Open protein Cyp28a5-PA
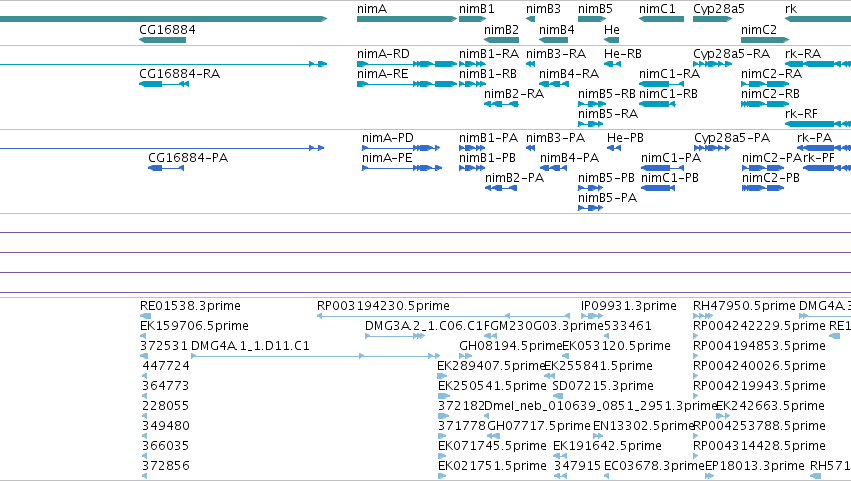This screenshot has width=851, height=481. point(732,138)
